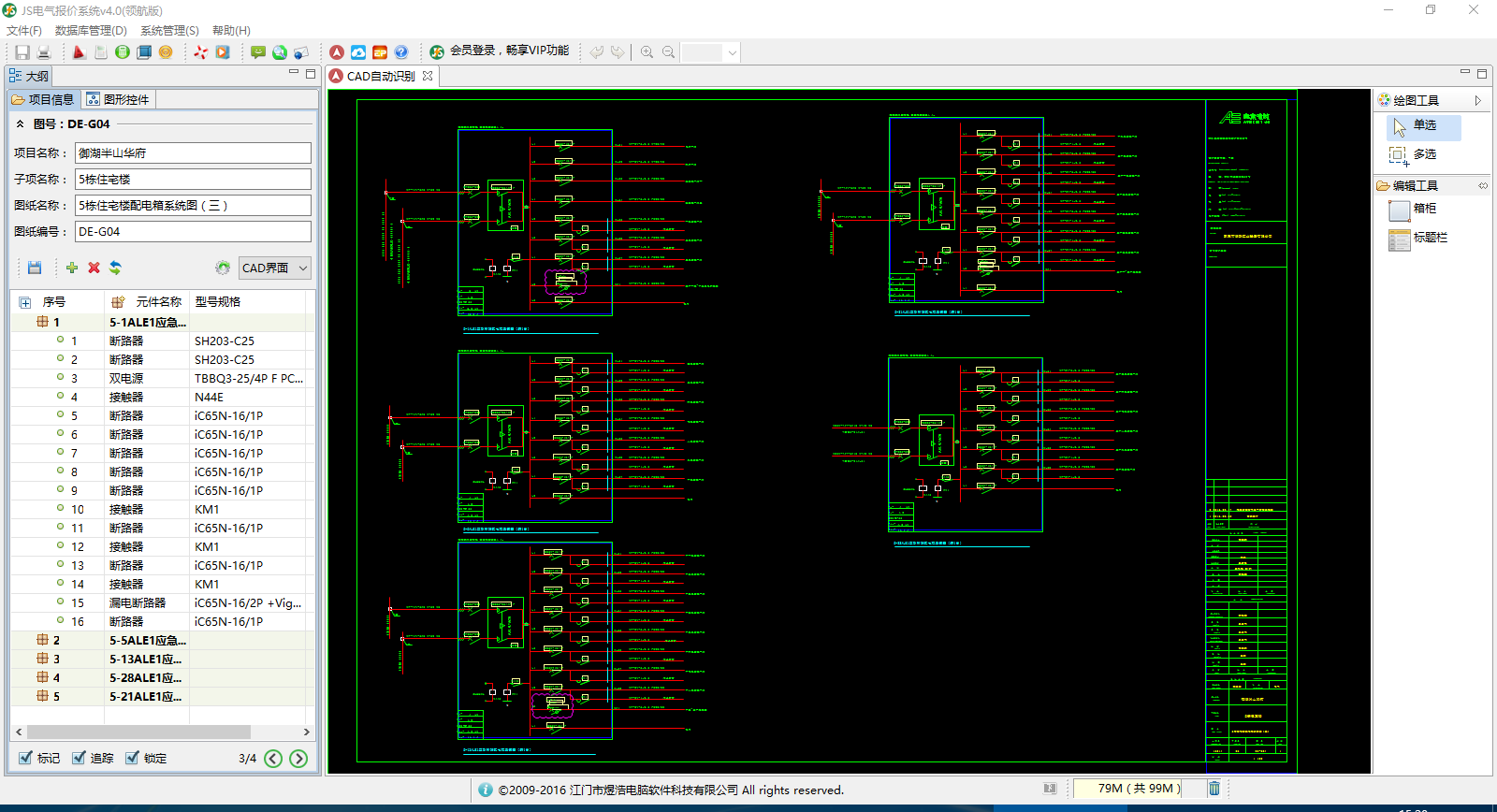Image resolution: width=1497 pixels, height=812 pixels.
Task: Toggle the 锁定 lock checkbox
Action: (x=132, y=759)
